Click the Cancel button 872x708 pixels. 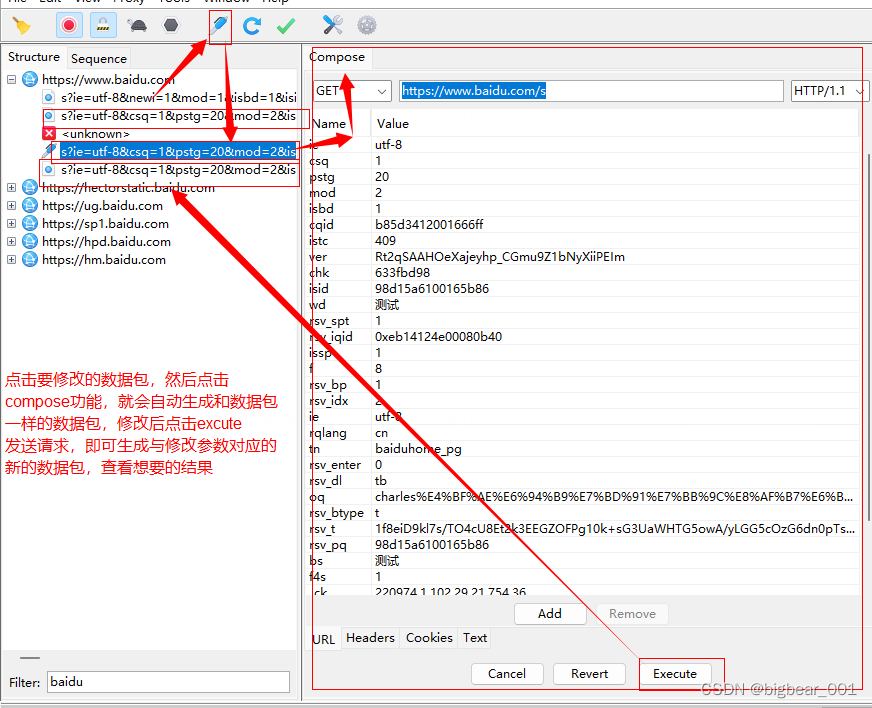point(507,674)
